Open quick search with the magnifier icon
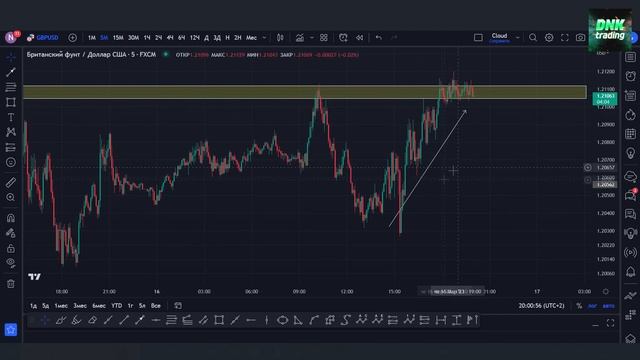This screenshot has width=640, height=360. [533, 38]
